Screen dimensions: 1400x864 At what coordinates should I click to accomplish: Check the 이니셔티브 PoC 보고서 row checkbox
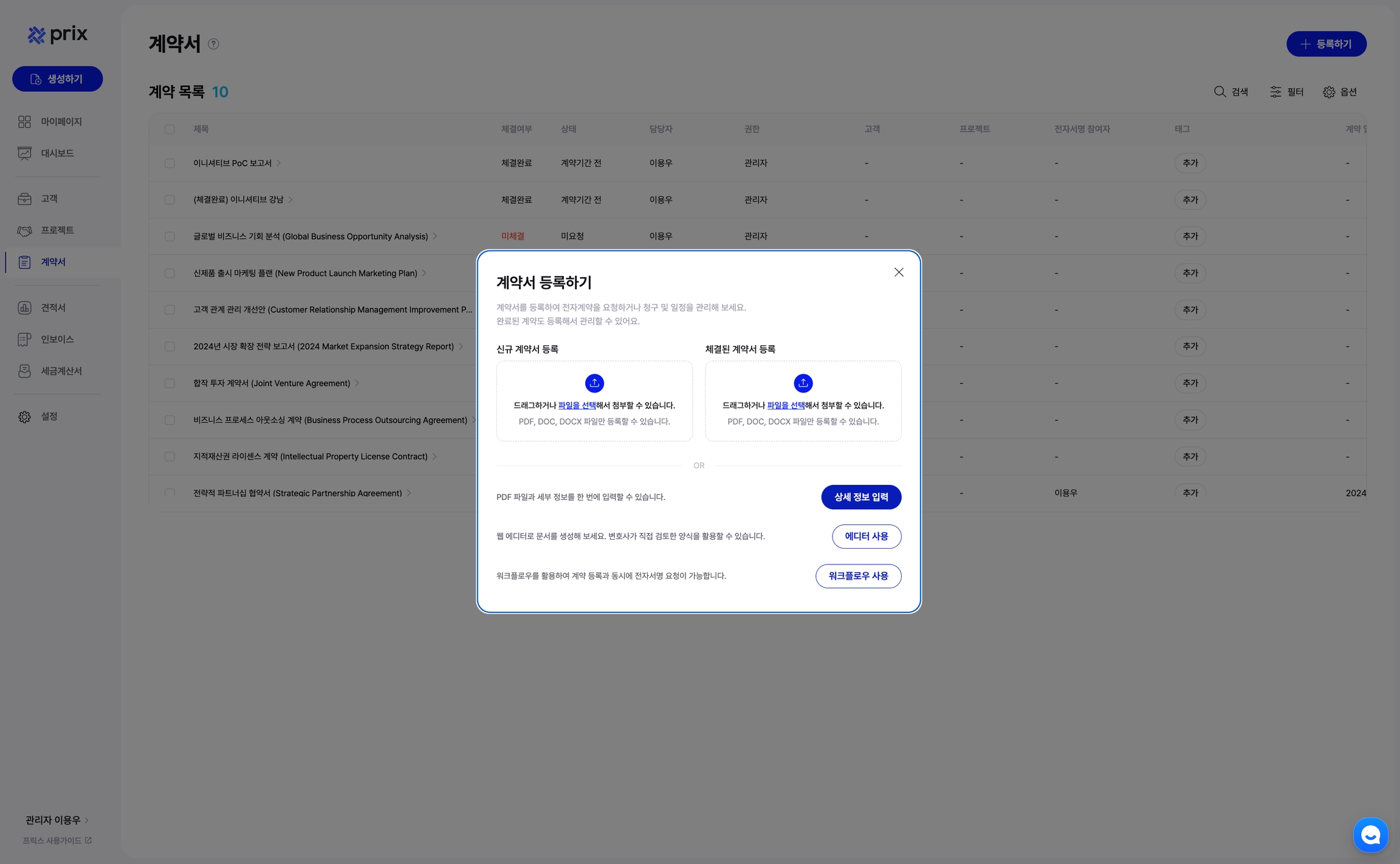click(x=170, y=163)
